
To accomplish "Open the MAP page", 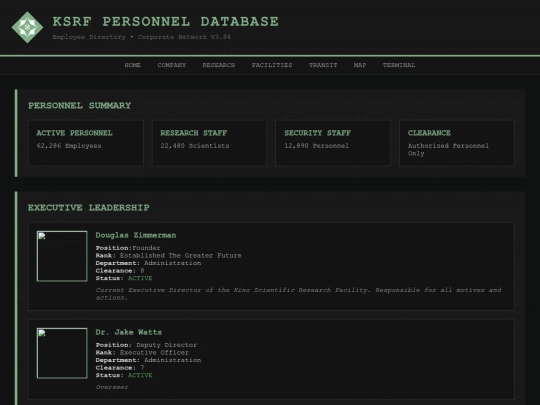I will coord(360,65).
